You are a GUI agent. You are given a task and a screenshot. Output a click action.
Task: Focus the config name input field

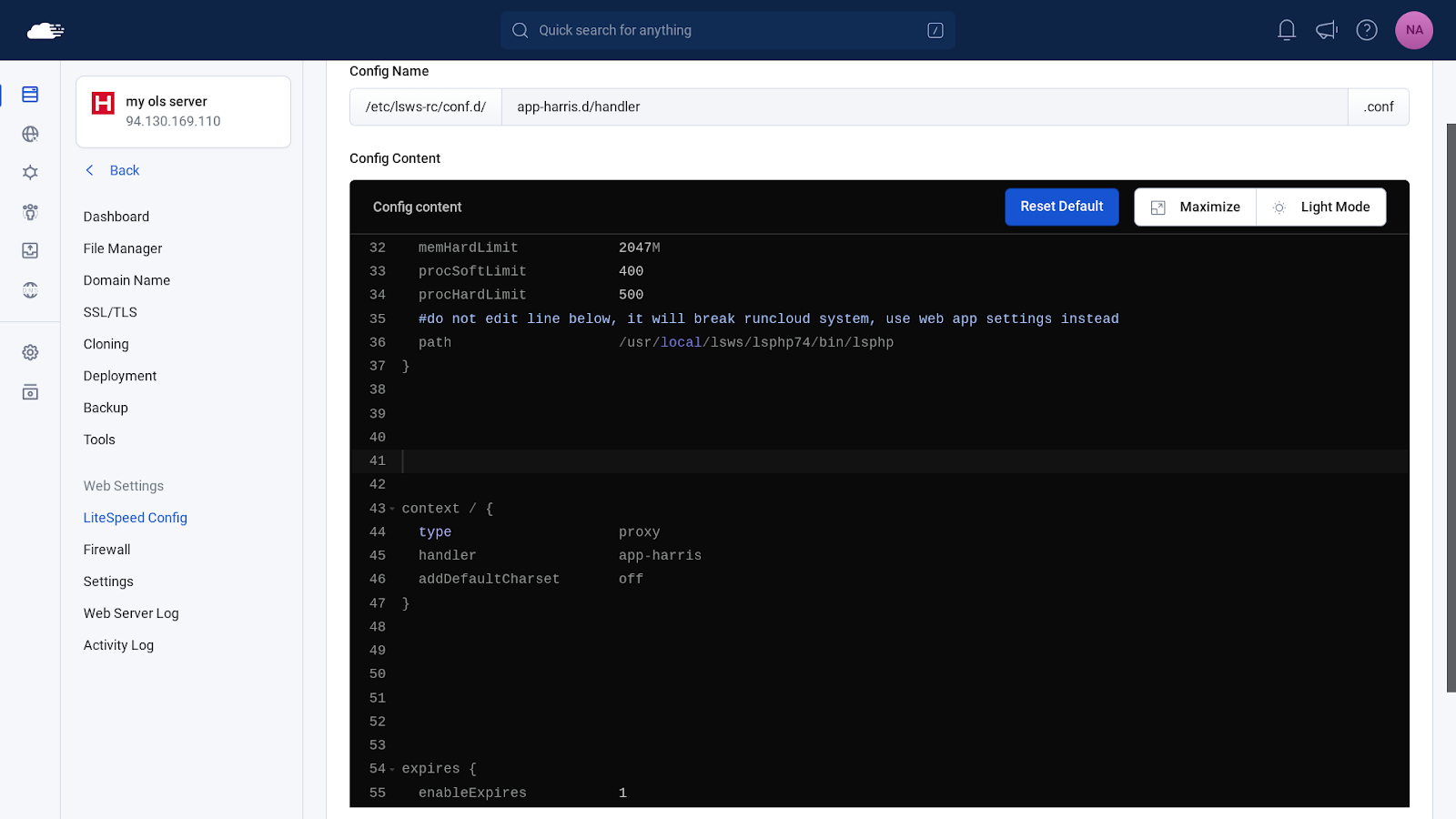[x=925, y=107]
